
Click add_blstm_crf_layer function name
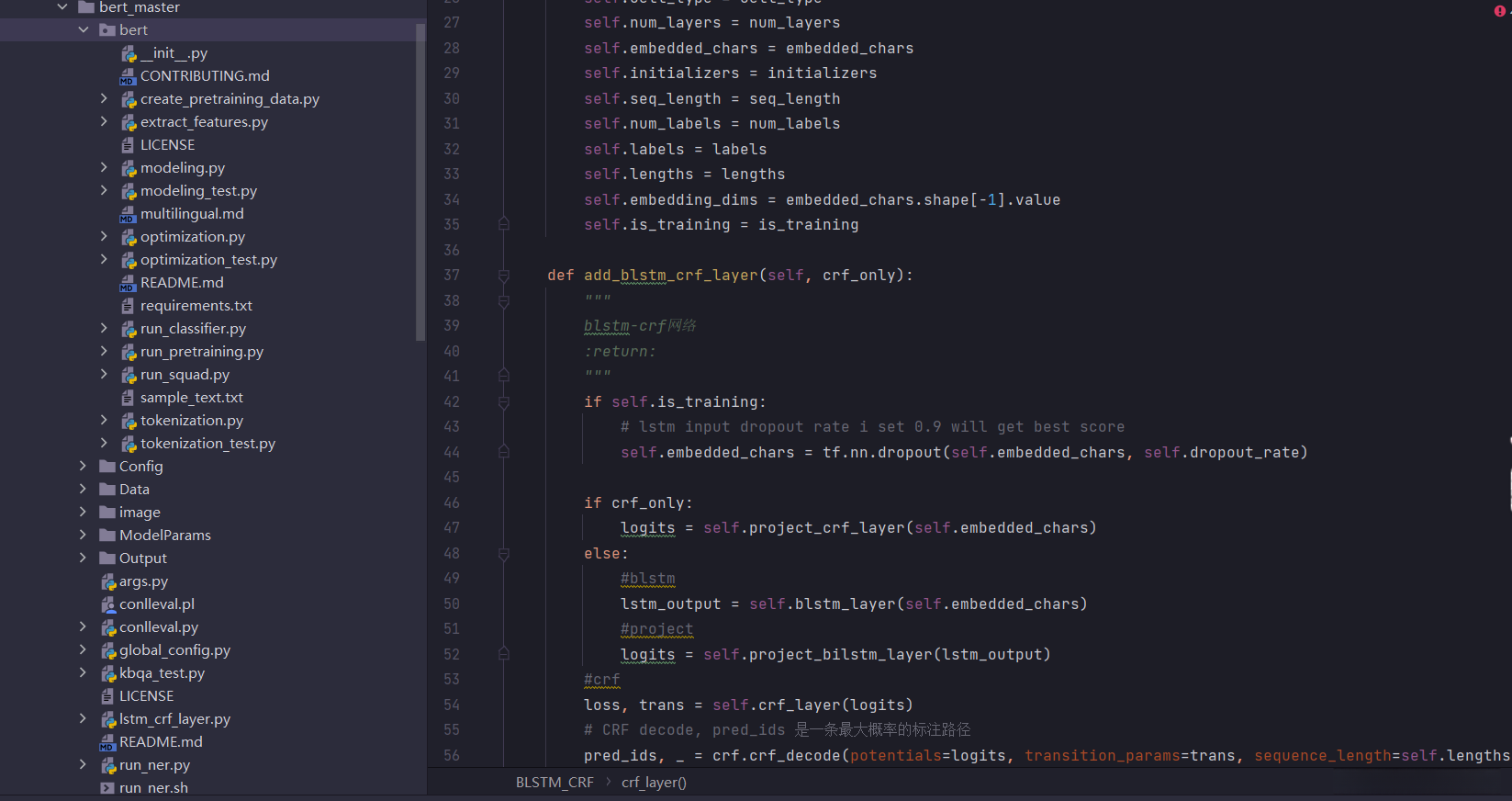coord(671,276)
